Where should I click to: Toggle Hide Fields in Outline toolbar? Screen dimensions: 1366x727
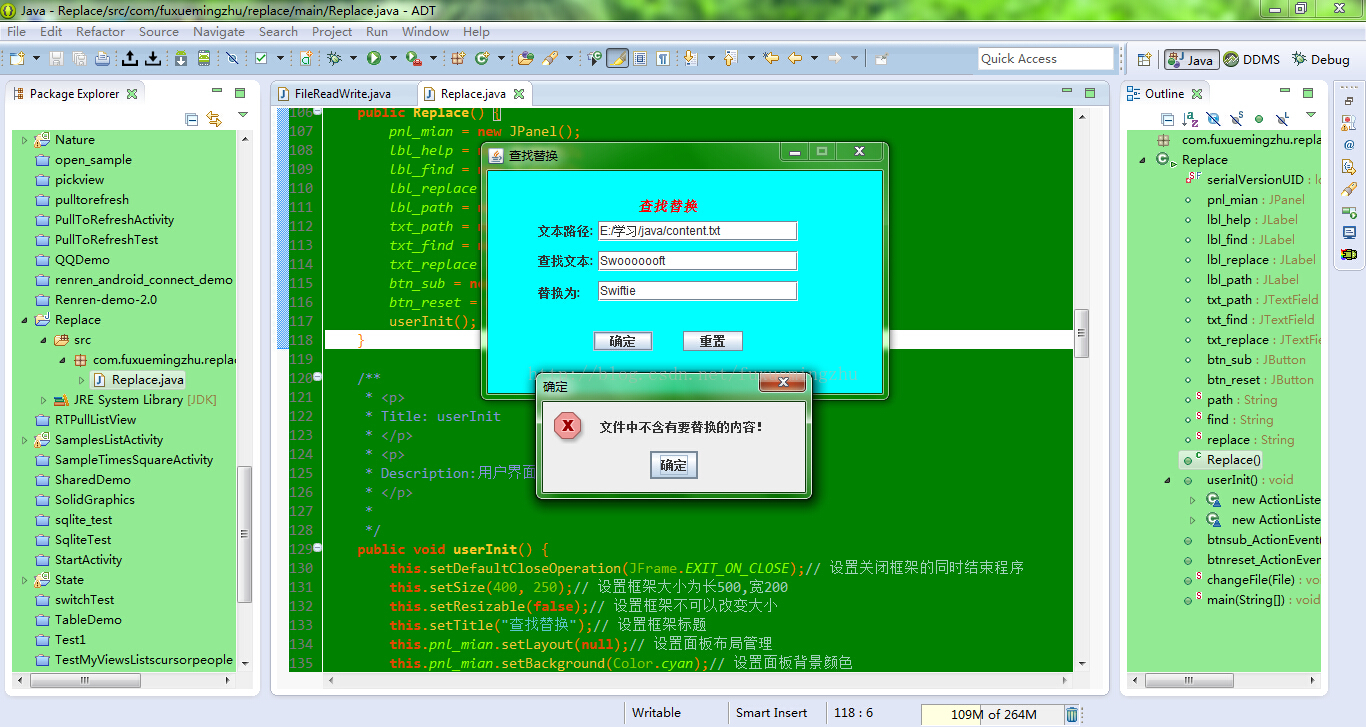pyautogui.click(x=1213, y=119)
